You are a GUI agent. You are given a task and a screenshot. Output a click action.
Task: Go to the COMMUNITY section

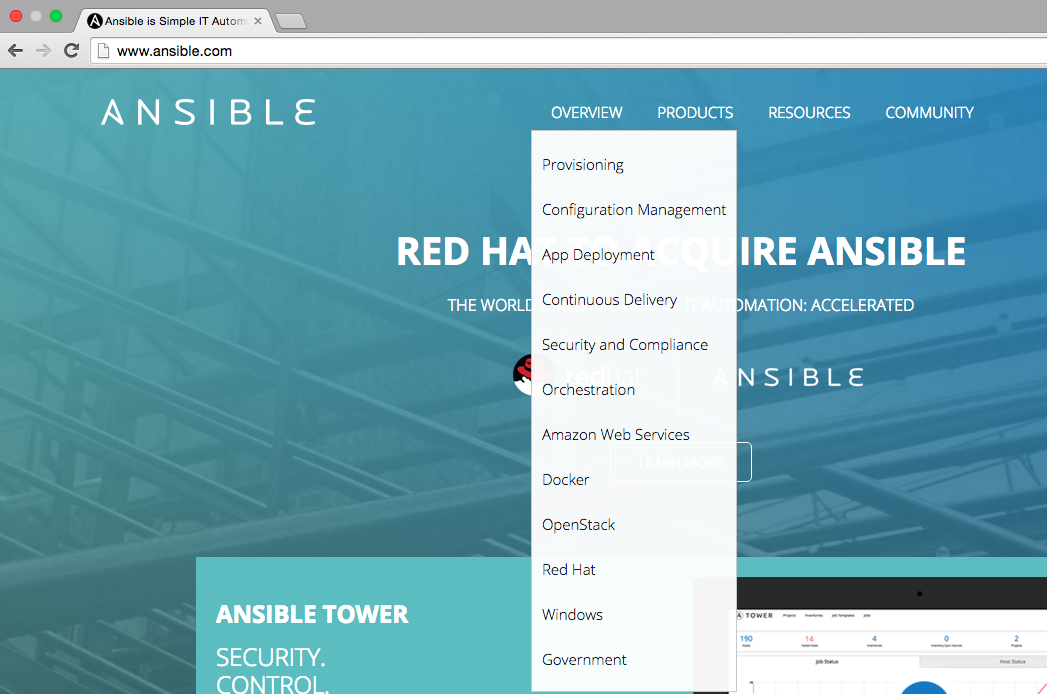(929, 113)
